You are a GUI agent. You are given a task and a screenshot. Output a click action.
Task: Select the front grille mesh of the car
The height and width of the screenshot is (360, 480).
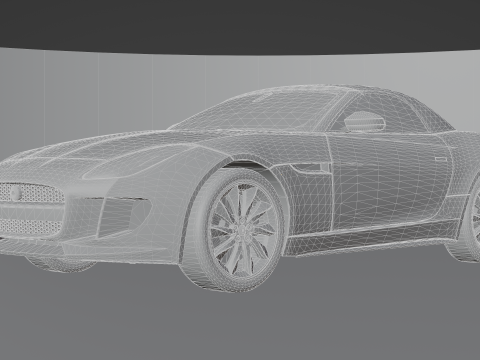[x=31, y=192]
